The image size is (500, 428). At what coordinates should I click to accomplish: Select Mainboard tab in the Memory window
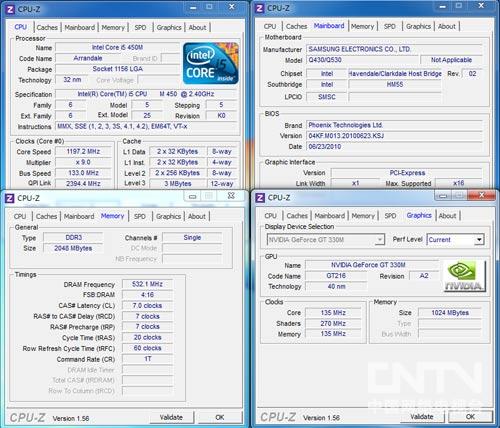click(79, 216)
